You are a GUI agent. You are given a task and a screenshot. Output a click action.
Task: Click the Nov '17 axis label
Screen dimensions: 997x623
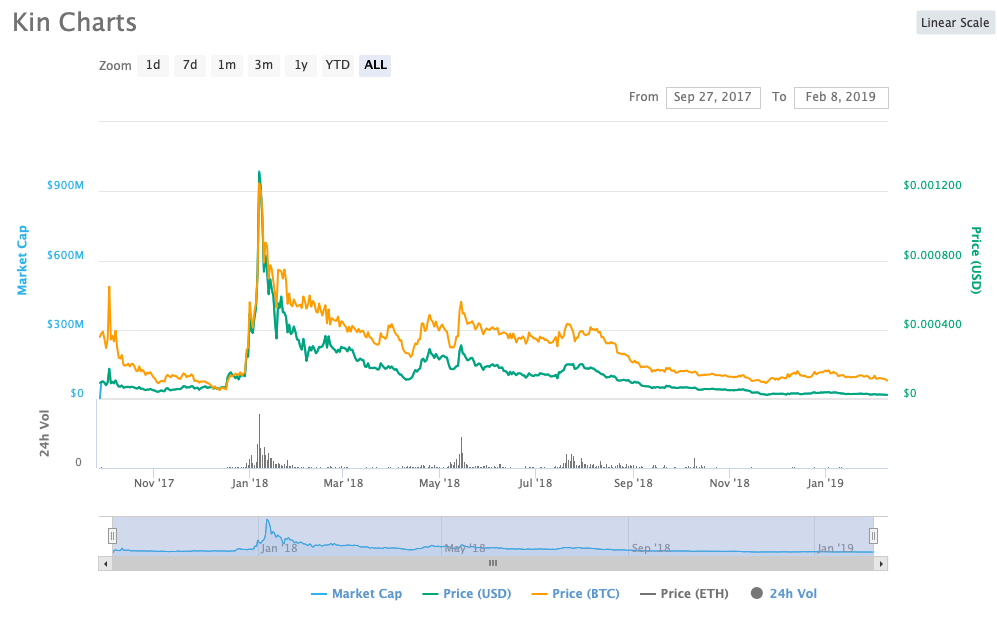[x=154, y=483]
